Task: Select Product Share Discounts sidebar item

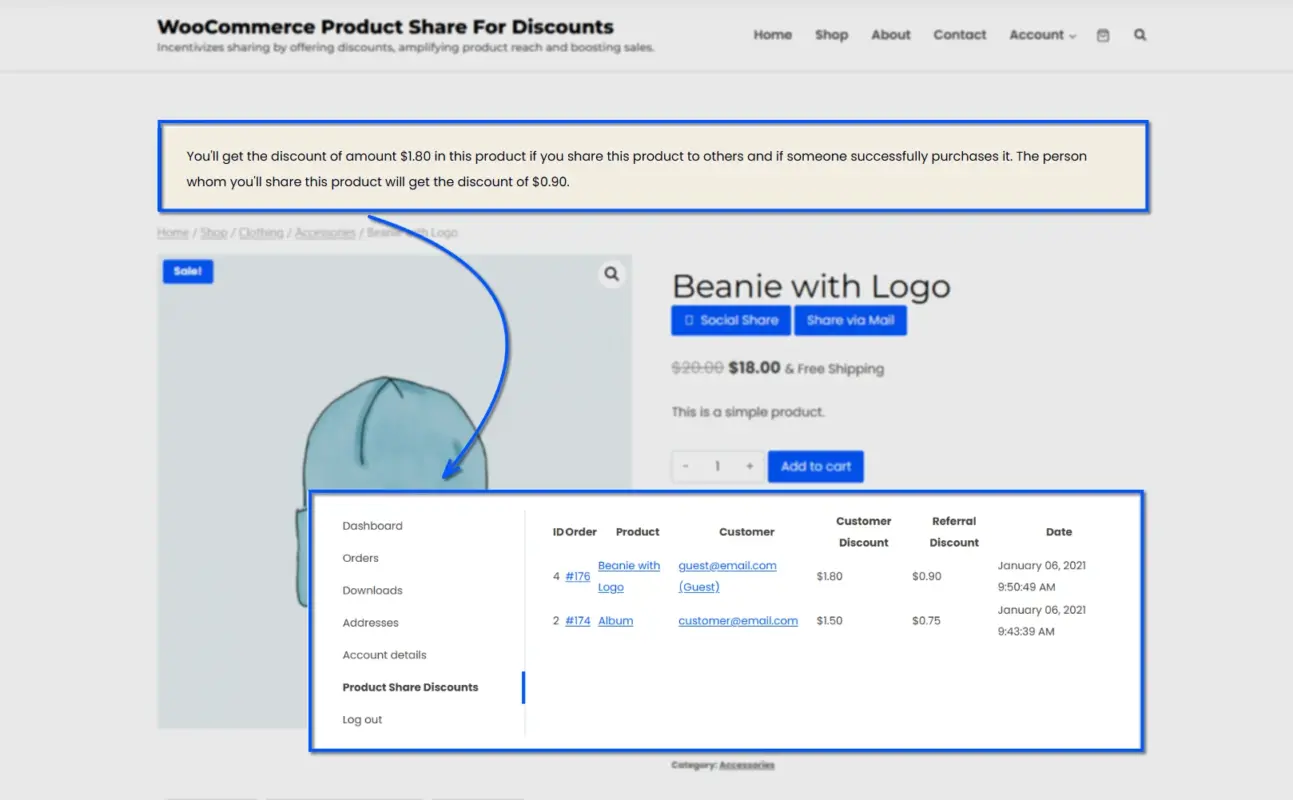Action: pos(410,687)
